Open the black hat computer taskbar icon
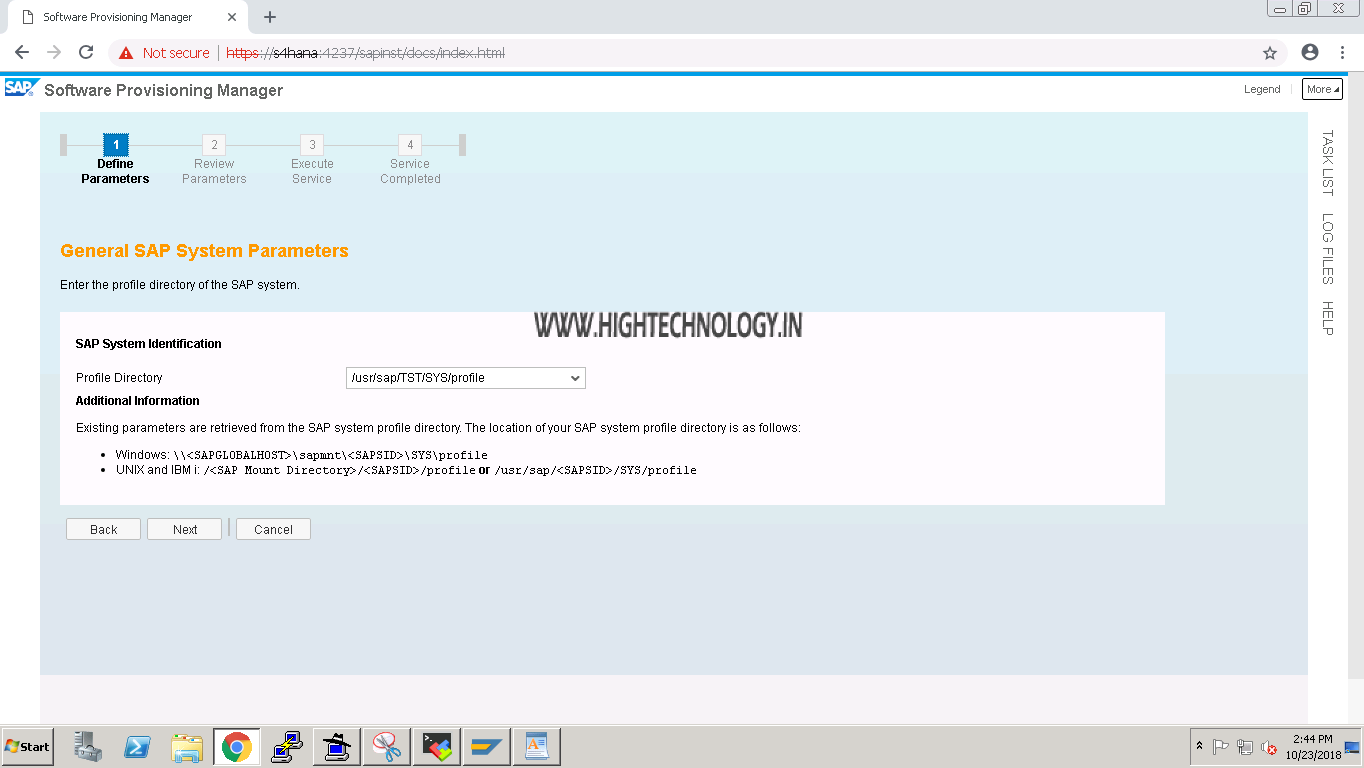The width and height of the screenshot is (1364, 768). click(337, 747)
